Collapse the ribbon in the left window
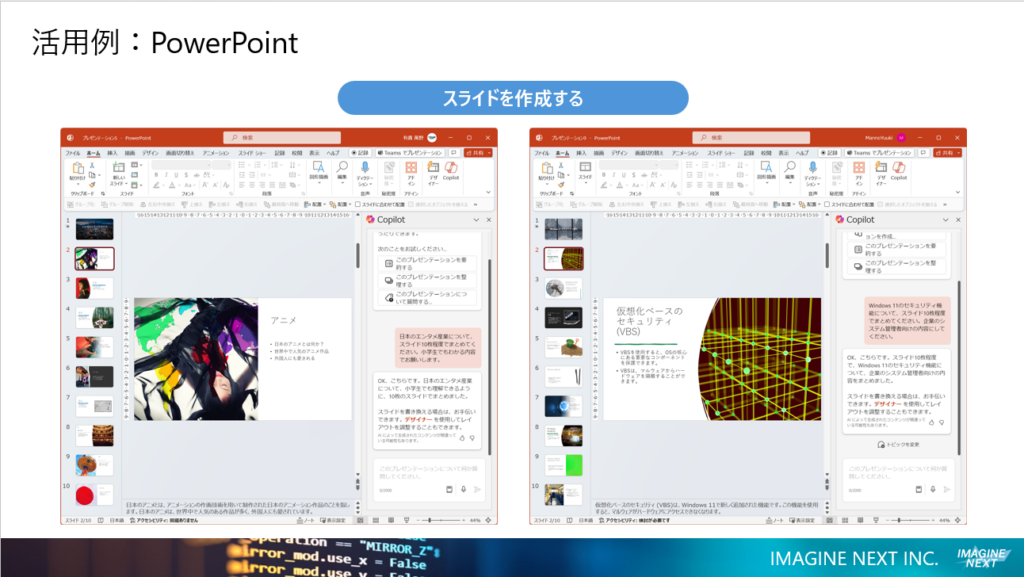 click(x=488, y=193)
